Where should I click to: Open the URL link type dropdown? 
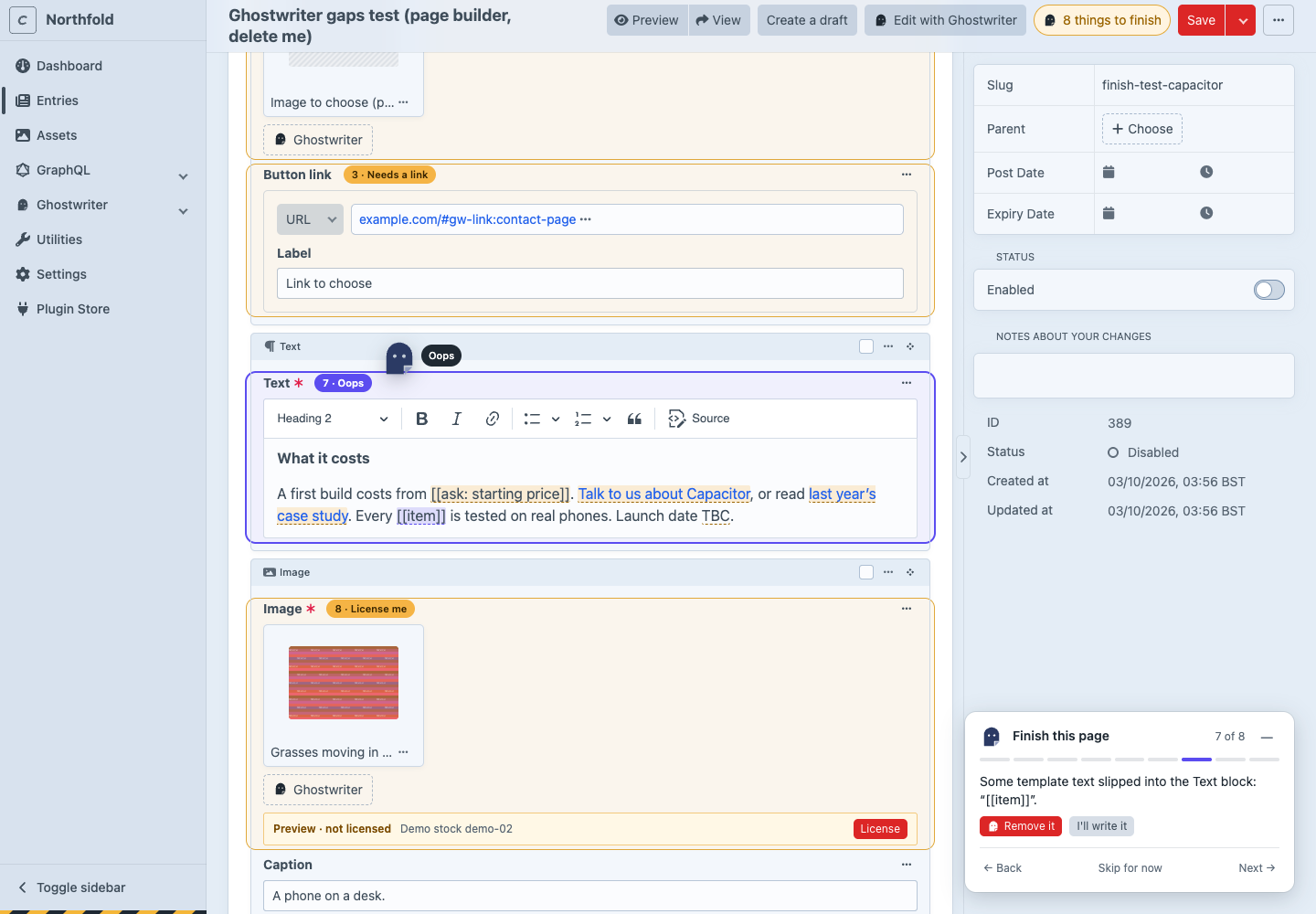[310, 219]
